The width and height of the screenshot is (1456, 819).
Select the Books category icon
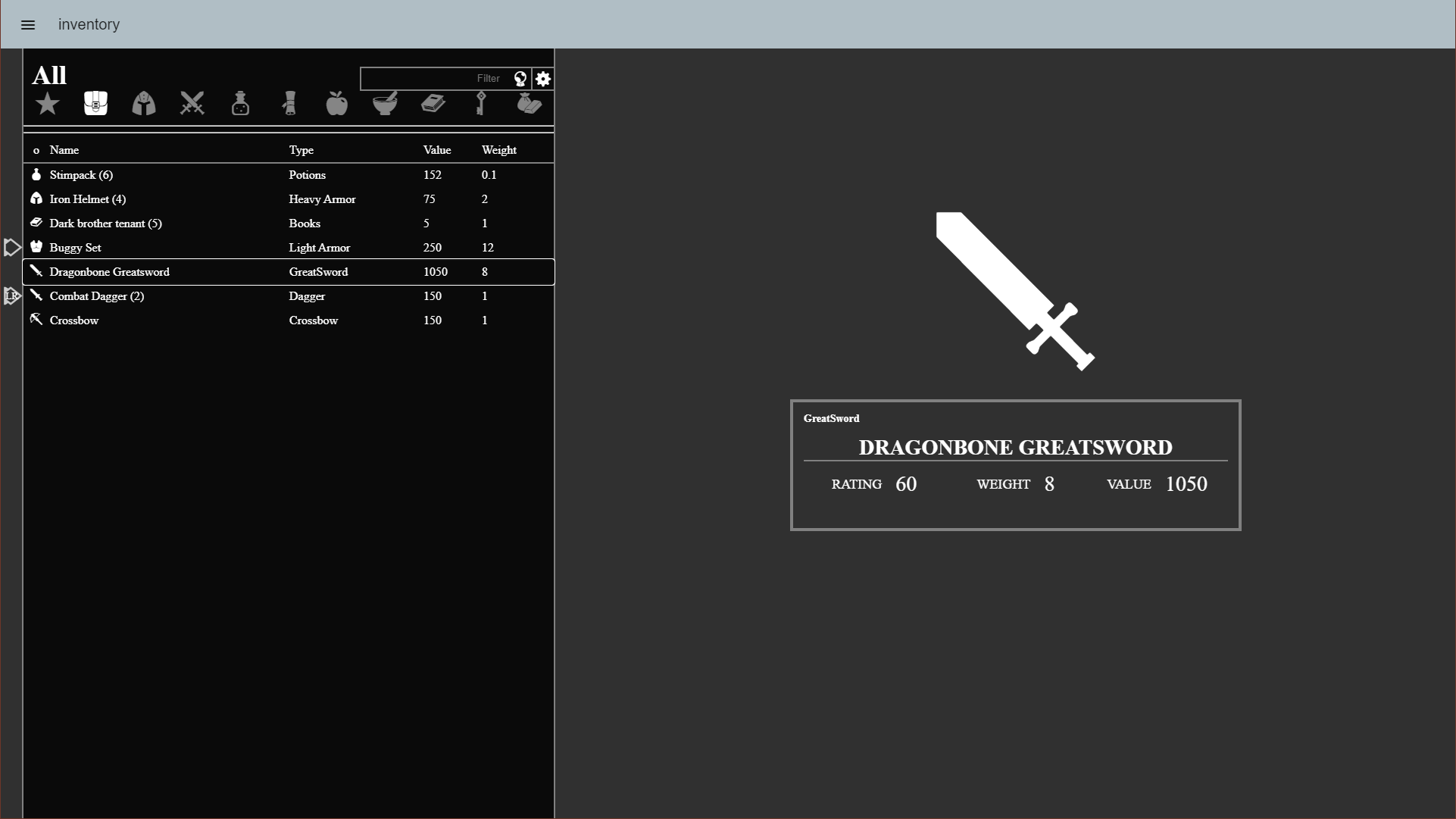433,104
